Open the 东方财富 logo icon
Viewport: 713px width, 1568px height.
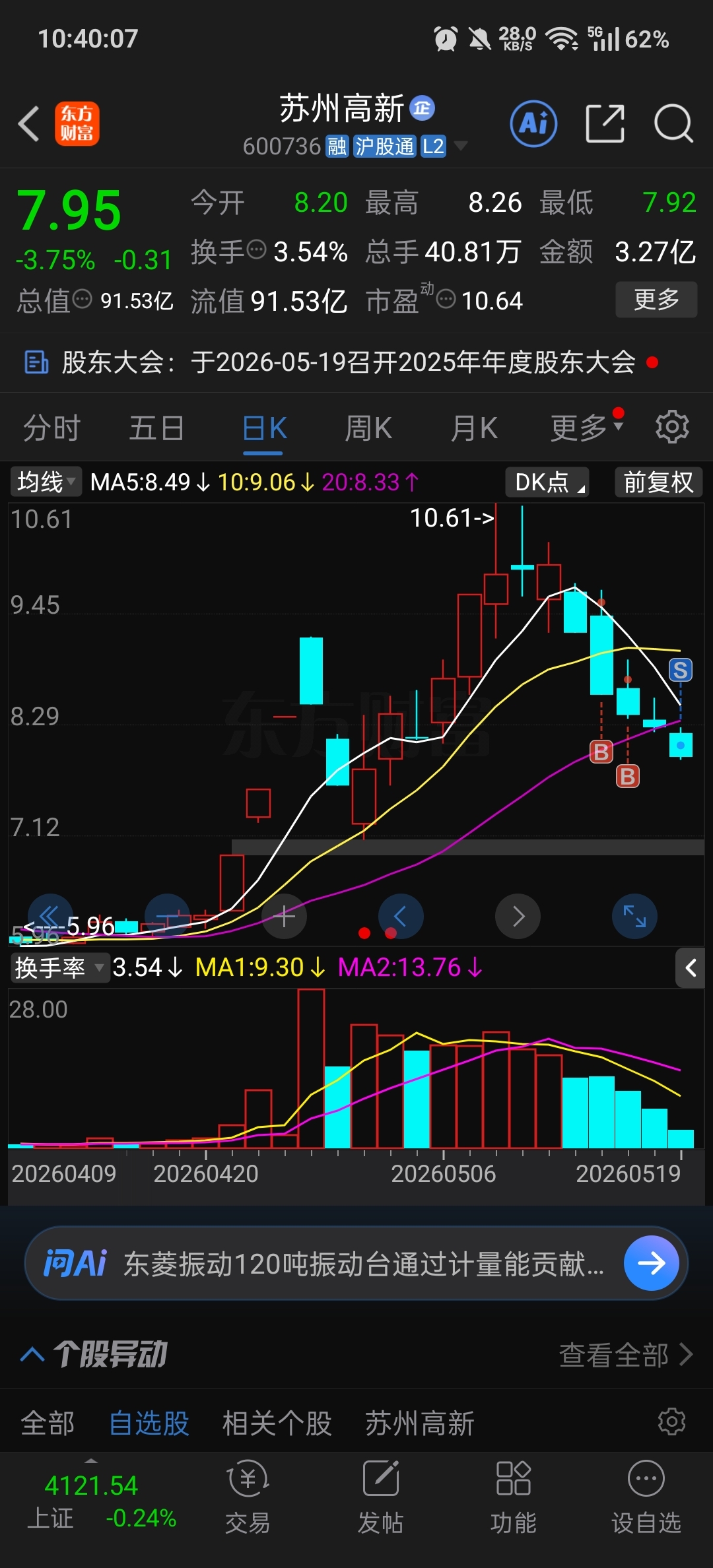[x=77, y=123]
